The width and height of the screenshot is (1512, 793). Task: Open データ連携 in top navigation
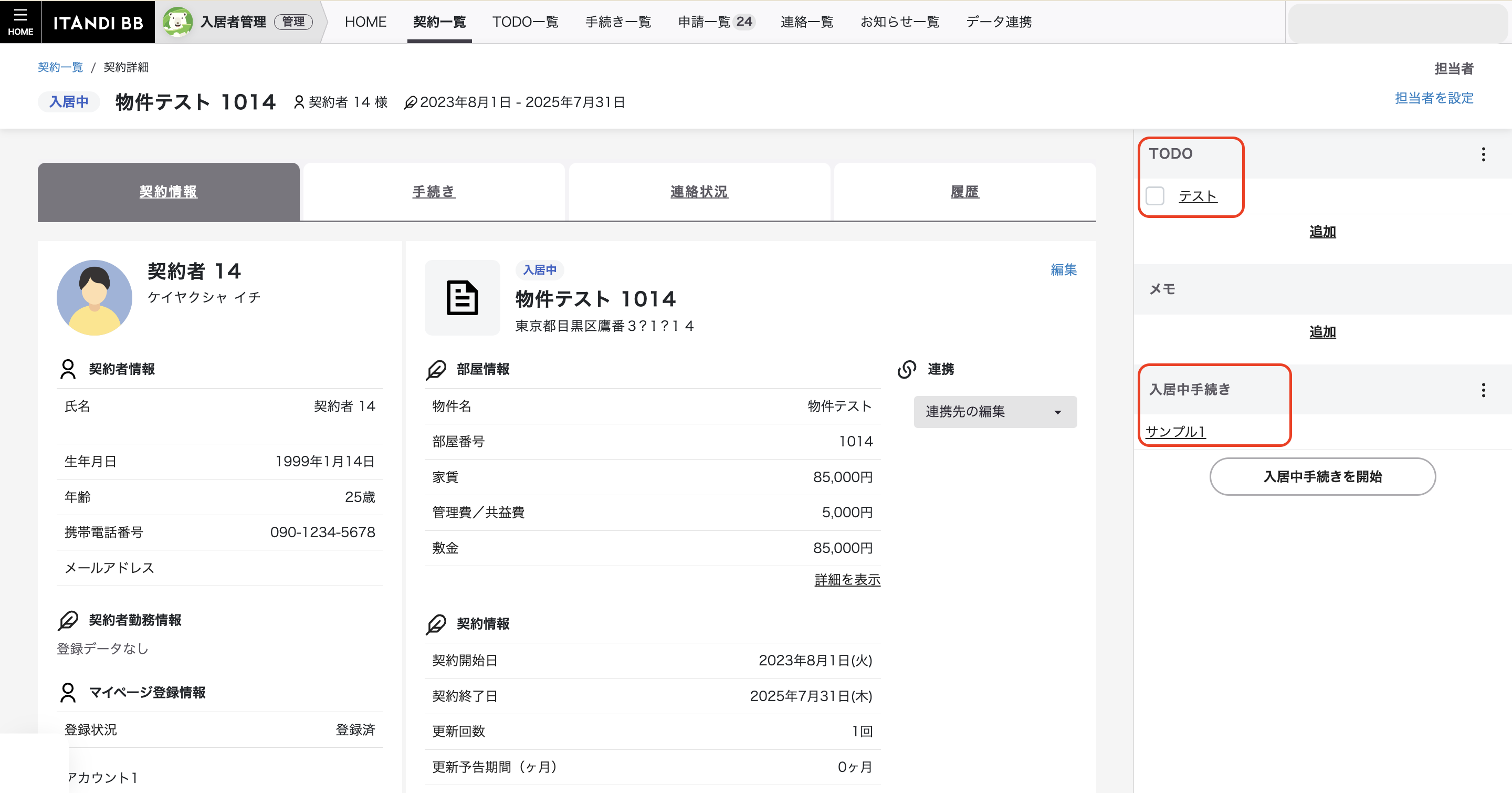(999, 22)
